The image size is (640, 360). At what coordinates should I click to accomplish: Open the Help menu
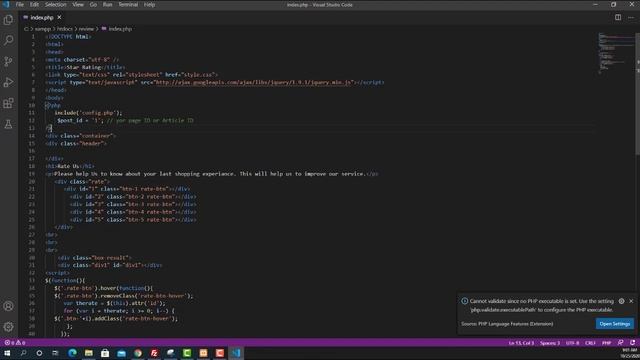(149, 4)
